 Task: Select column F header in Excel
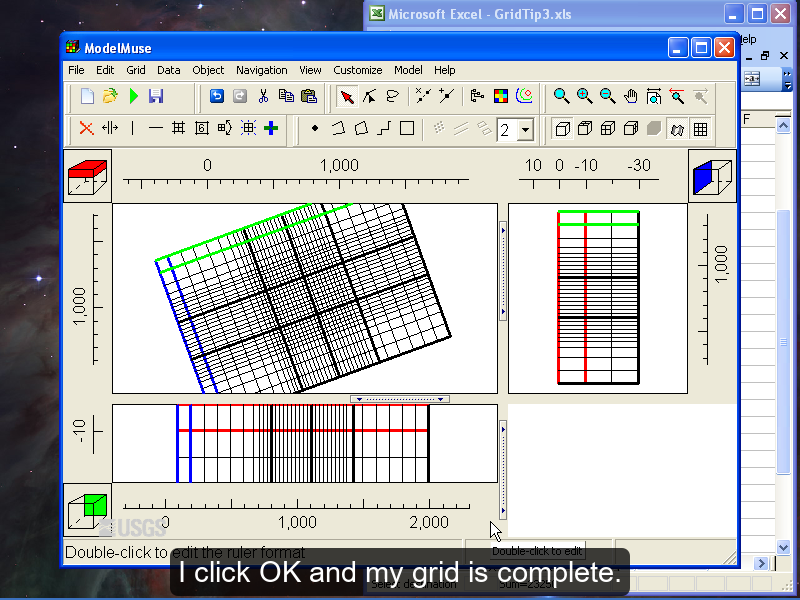[758, 119]
